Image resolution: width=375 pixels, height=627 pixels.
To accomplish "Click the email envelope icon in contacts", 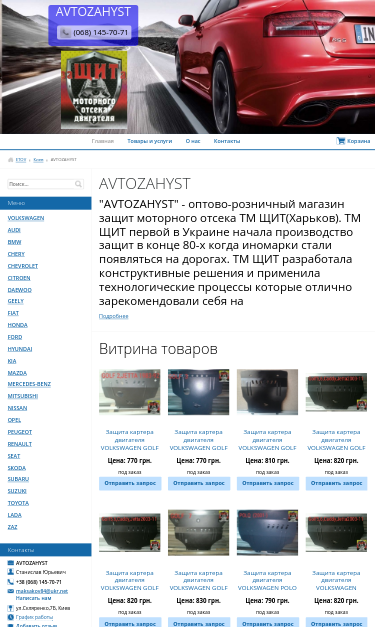I will click(10, 591).
